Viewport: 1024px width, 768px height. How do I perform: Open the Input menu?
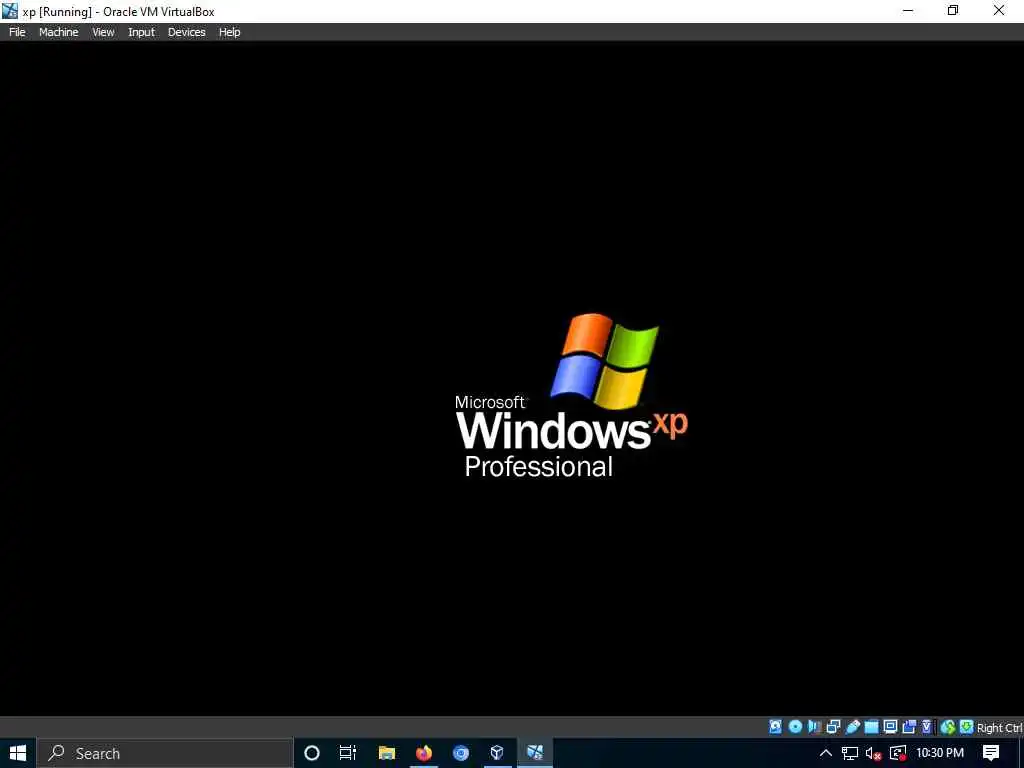coord(141,32)
